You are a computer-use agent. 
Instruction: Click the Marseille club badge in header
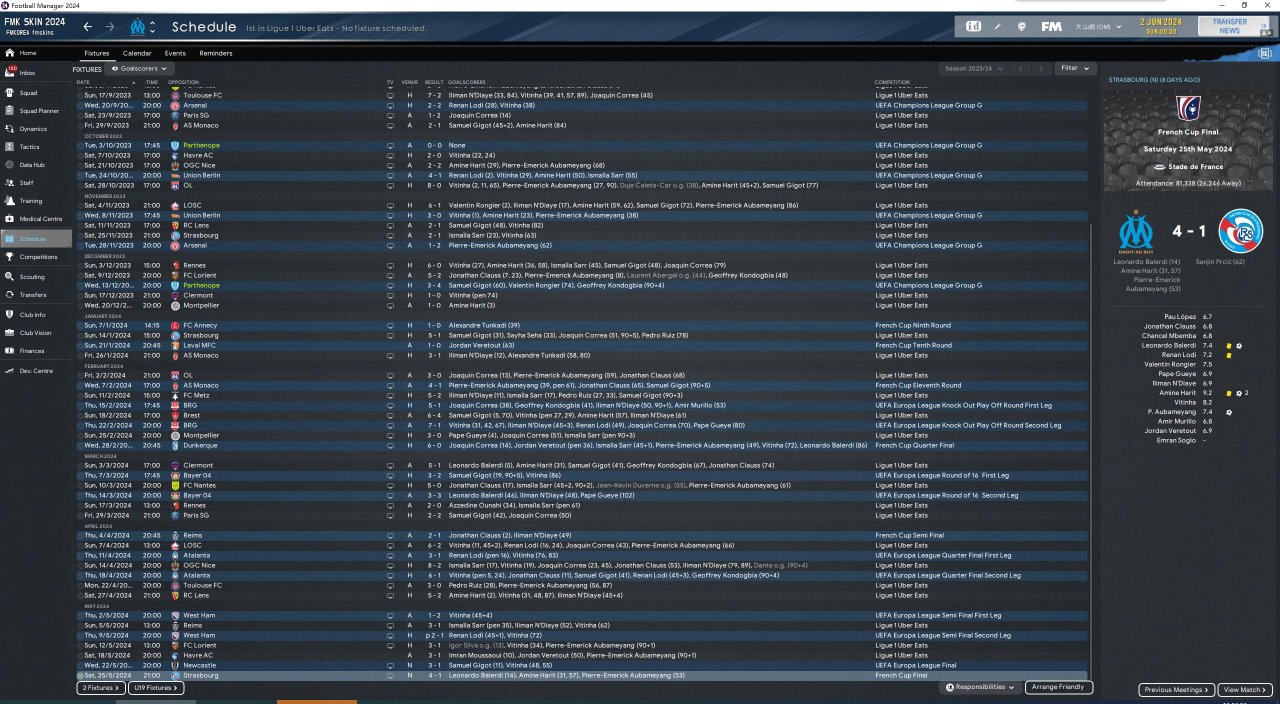137,27
